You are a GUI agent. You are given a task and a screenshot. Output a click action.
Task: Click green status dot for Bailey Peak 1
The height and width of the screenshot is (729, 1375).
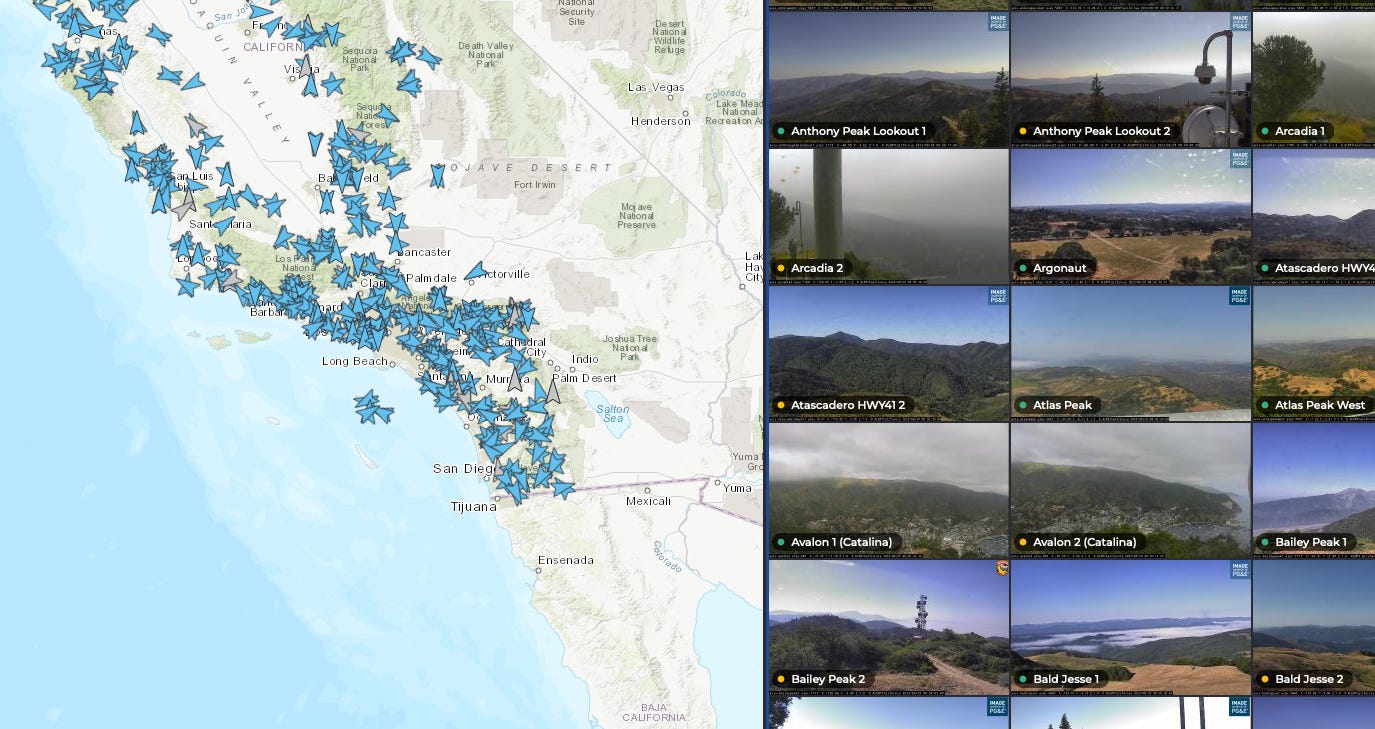[x=1264, y=542]
